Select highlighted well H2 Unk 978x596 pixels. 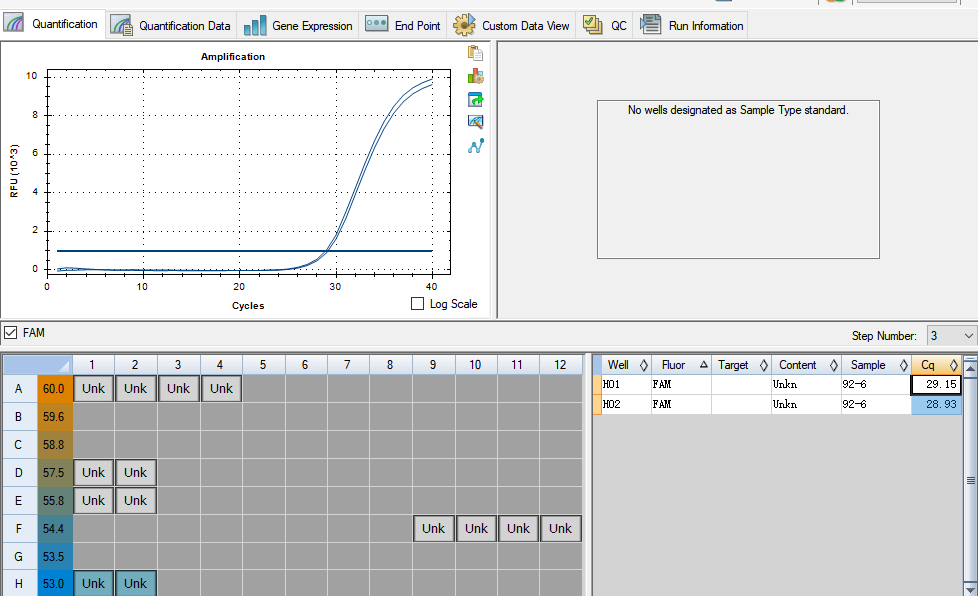pos(135,584)
